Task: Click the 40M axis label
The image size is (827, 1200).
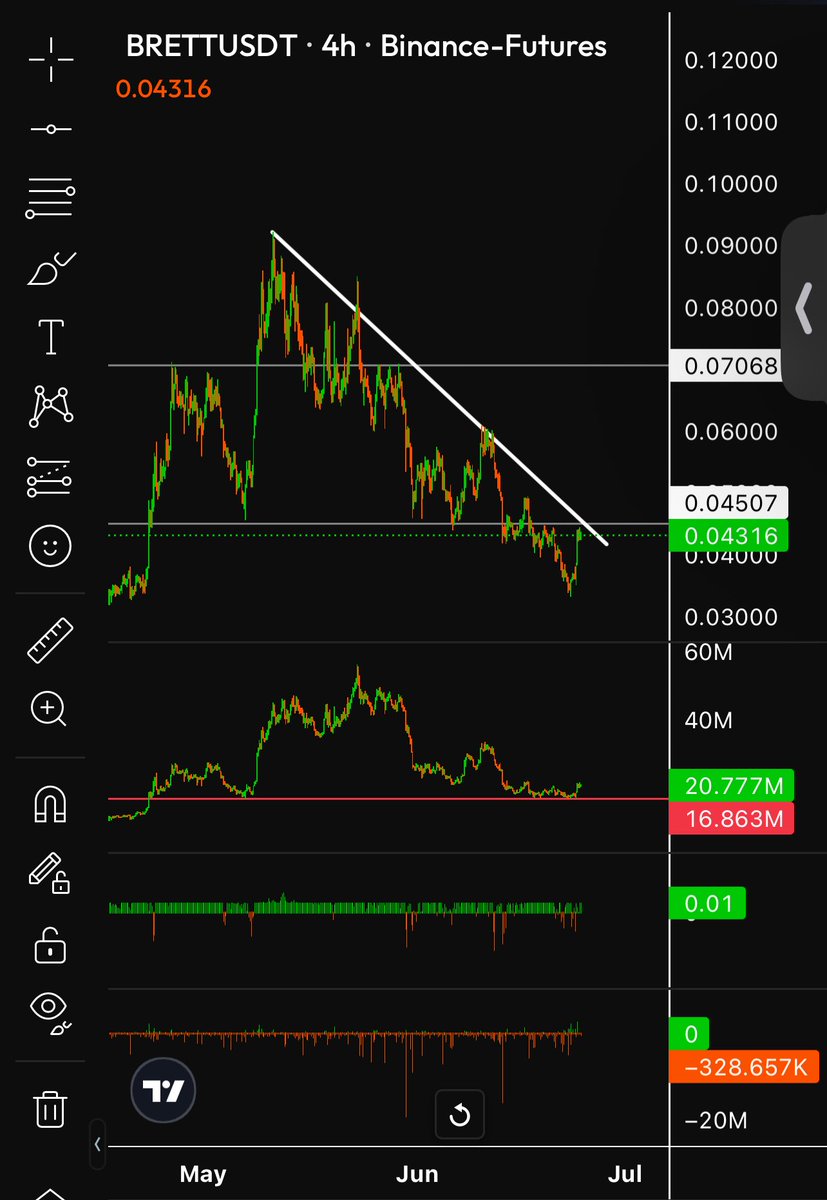Action: tap(709, 720)
